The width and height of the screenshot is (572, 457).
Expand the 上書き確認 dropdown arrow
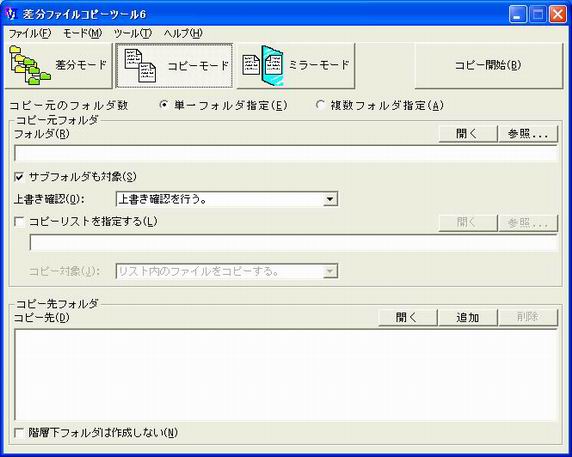(330, 199)
